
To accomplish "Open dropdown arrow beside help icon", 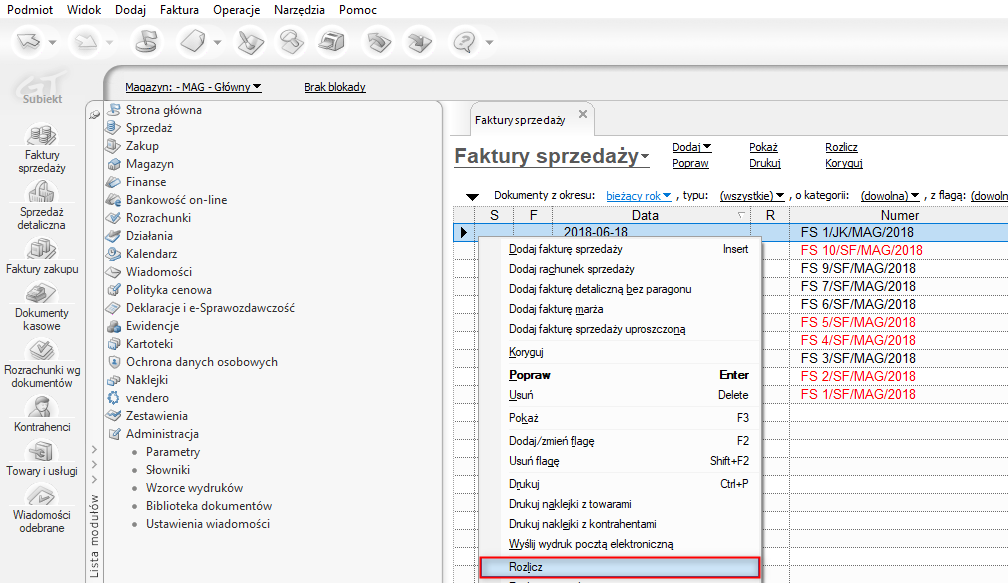I will 489,42.
